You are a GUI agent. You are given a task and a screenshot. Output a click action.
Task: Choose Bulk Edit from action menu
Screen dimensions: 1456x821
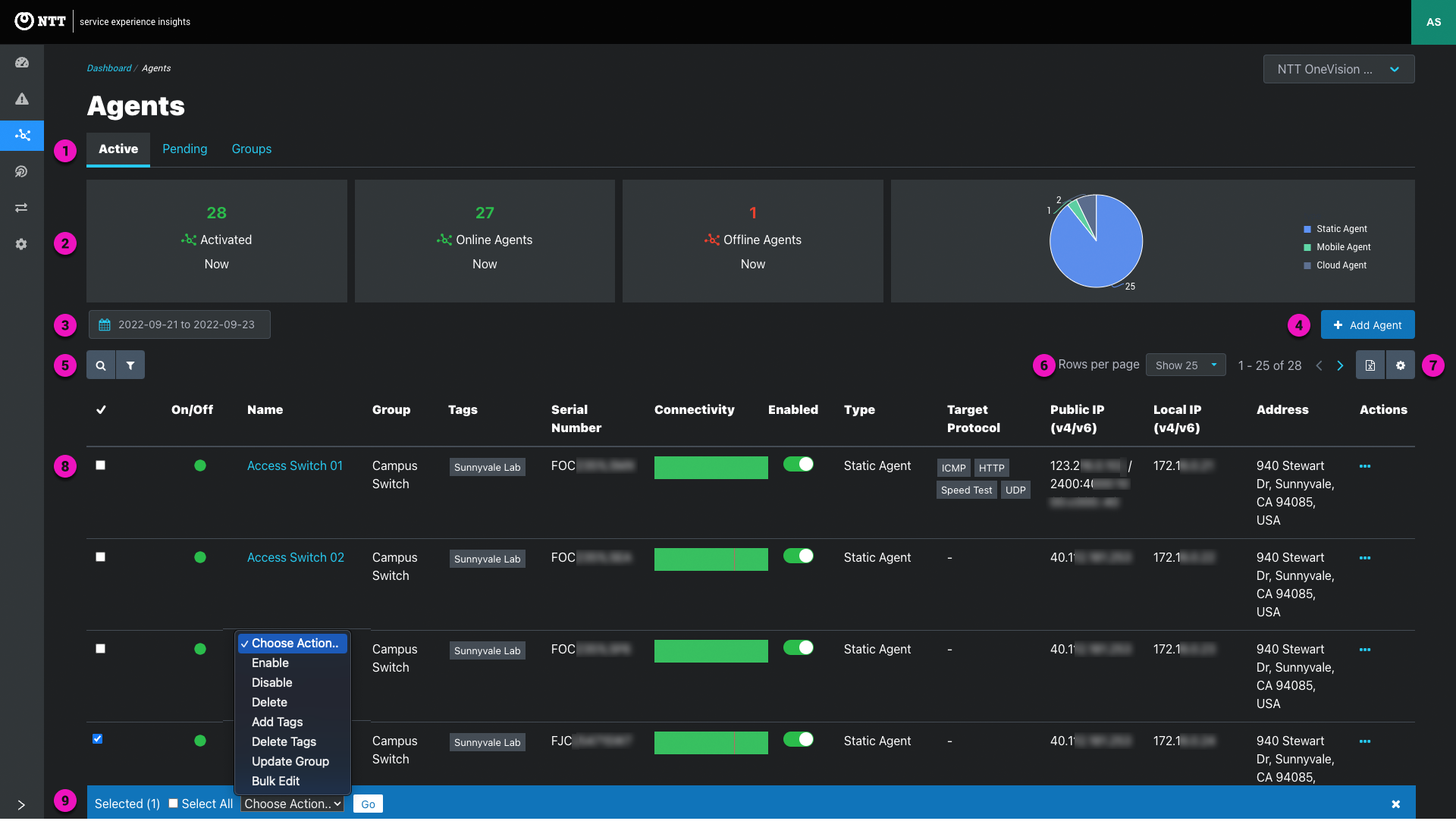pos(275,781)
